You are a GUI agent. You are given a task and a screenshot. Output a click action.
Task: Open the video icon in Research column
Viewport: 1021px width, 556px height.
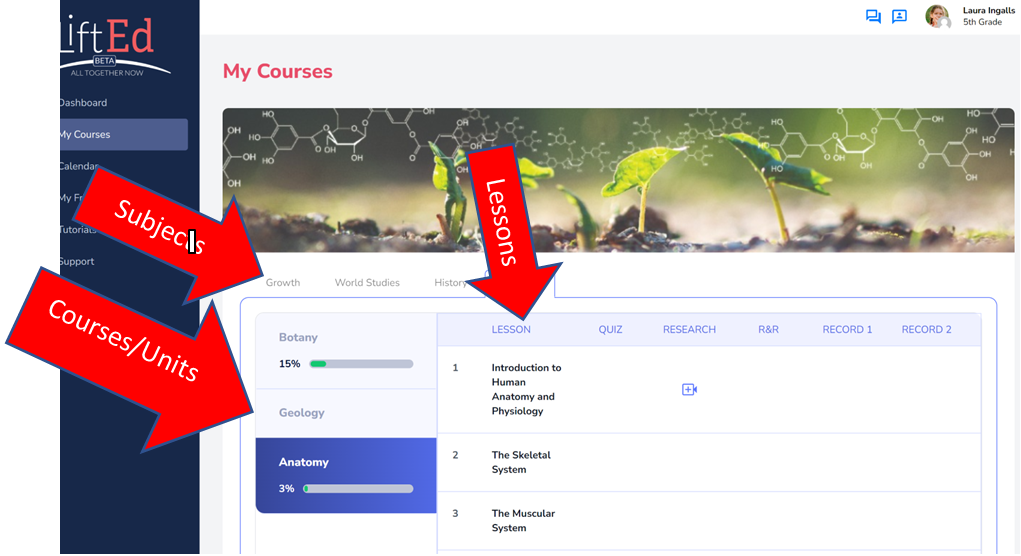click(x=689, y=389)
